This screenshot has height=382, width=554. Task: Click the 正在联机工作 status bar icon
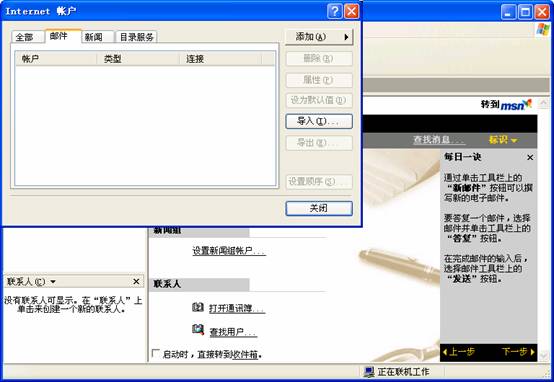(x=369, y=372)
